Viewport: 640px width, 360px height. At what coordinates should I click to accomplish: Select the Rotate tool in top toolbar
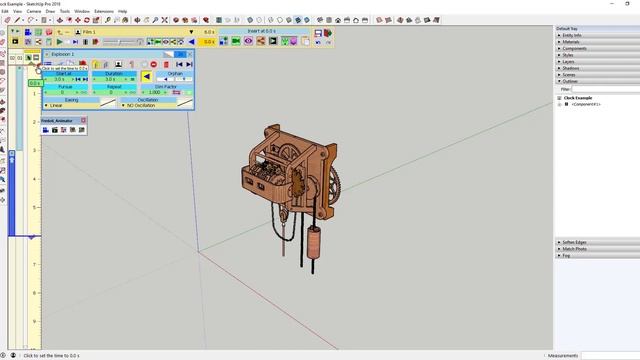click(x=87, y=20)
